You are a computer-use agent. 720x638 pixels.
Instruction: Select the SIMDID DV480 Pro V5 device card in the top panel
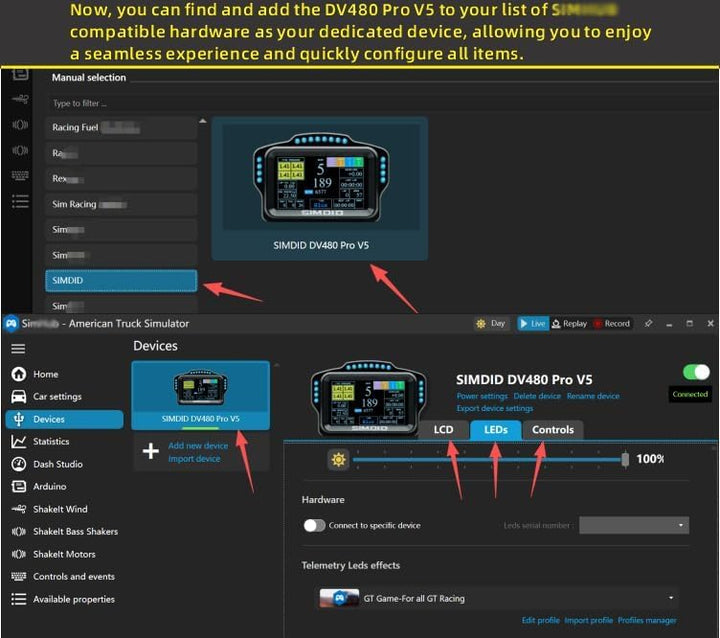tap(320, 188)
